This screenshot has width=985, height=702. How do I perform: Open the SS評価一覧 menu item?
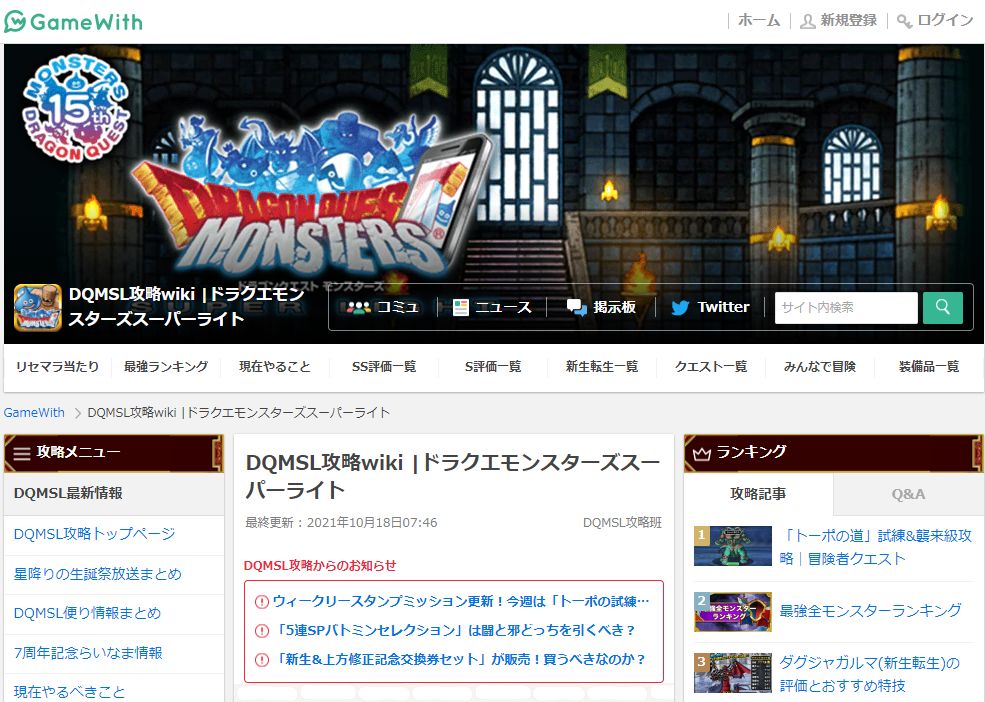pyautogui.click(x=384, y=366)
